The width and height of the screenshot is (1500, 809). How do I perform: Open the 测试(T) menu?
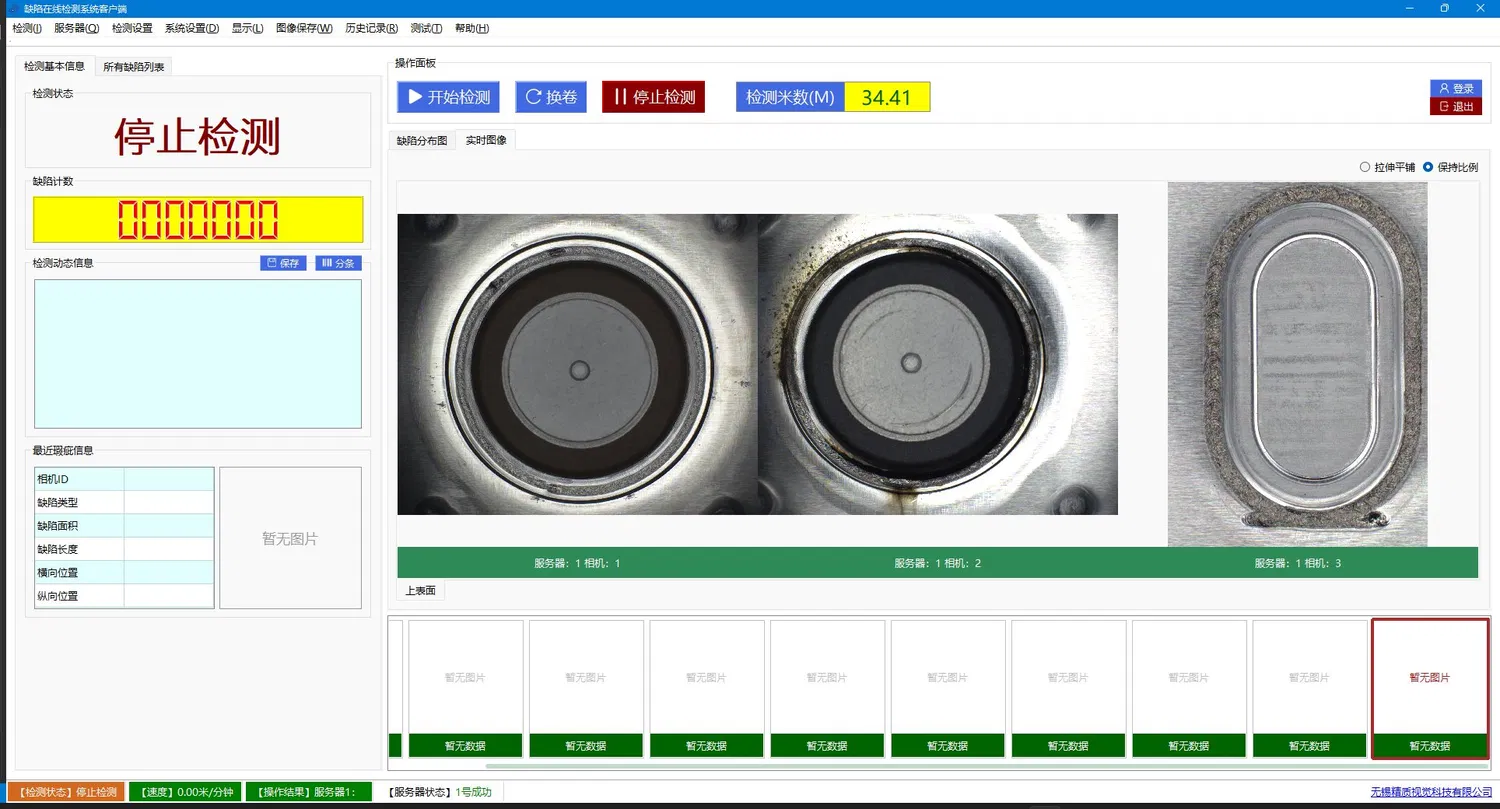tap(427, 28)
